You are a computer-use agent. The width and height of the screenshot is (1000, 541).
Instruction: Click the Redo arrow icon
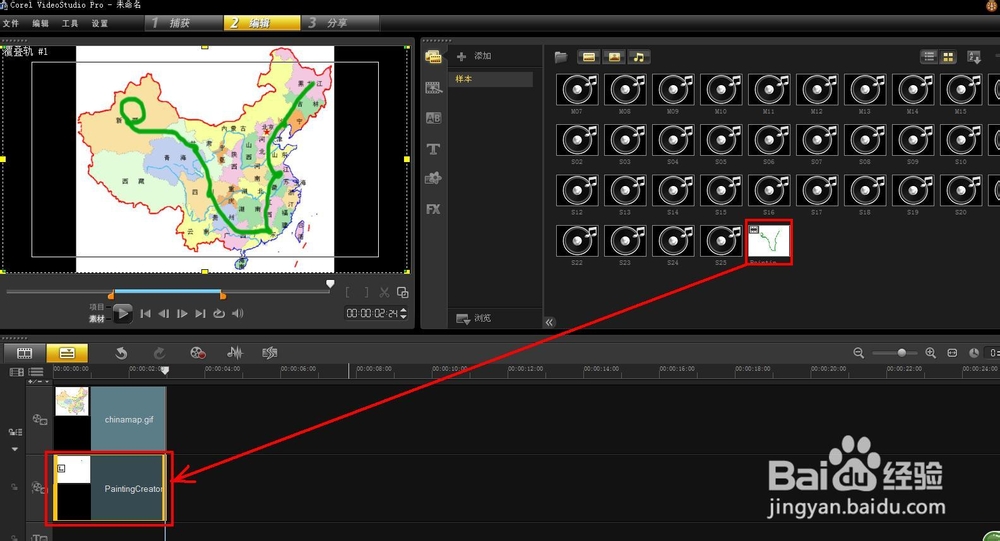(x=159, y=353)
